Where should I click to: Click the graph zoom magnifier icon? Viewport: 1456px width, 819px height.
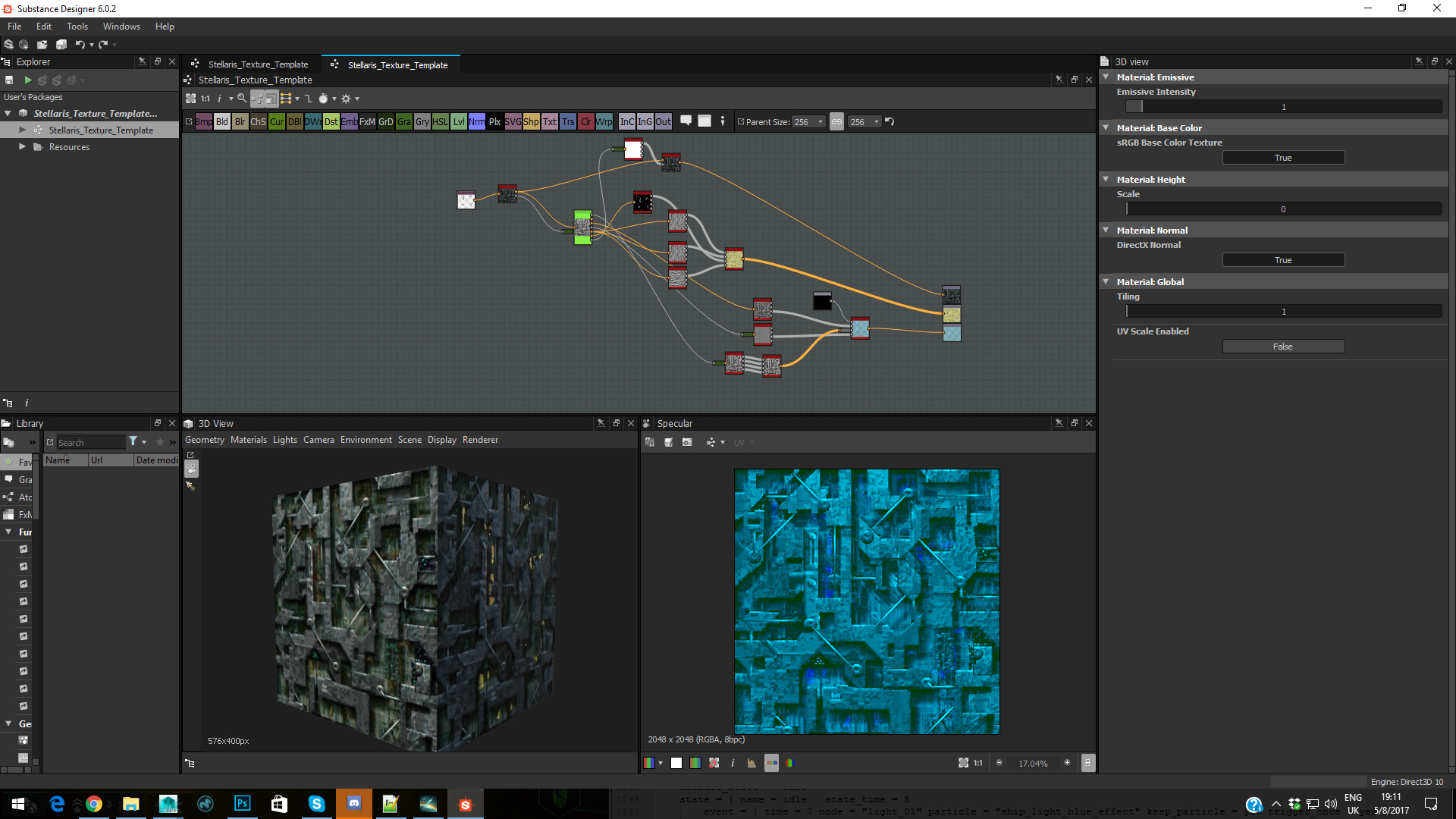coord(241,99)
